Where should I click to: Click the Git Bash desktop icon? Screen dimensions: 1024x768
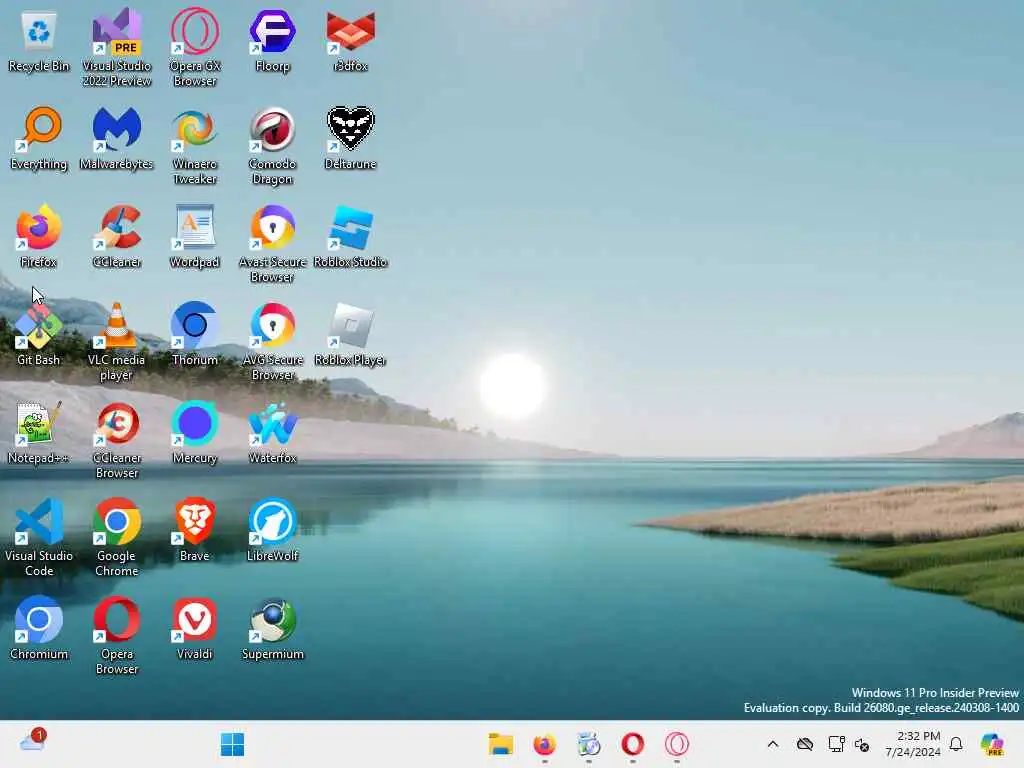(x=39, y=334)
